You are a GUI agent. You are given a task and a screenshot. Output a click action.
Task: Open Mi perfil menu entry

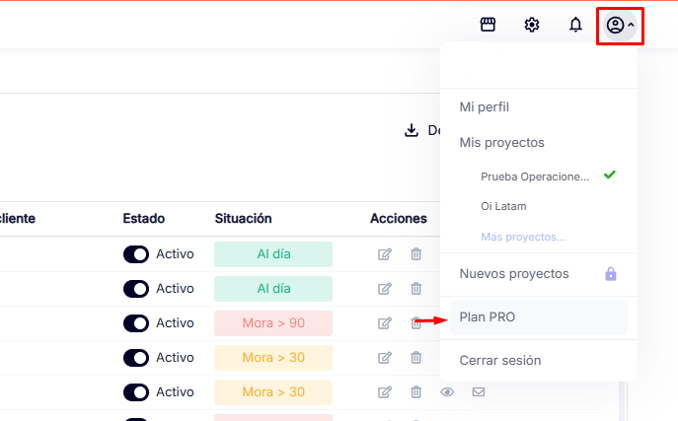484,107
